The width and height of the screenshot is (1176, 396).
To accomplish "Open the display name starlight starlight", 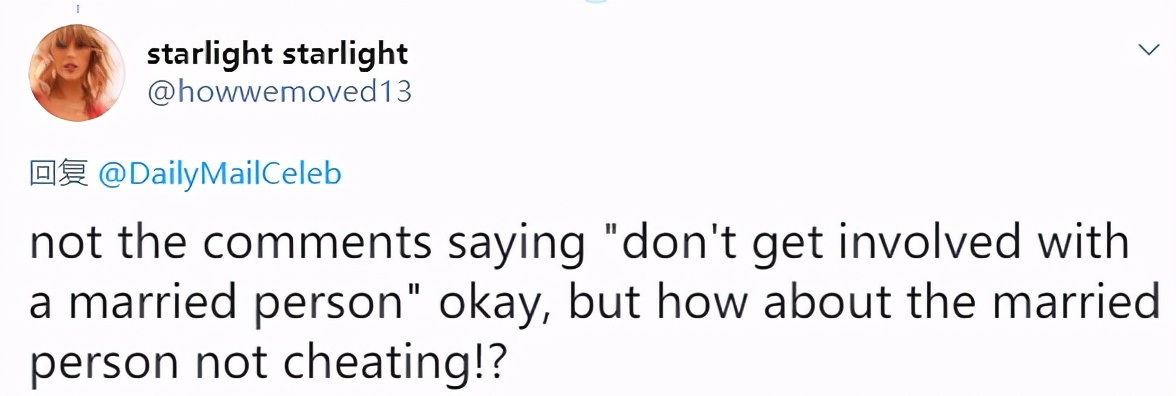I will (278, 54).
